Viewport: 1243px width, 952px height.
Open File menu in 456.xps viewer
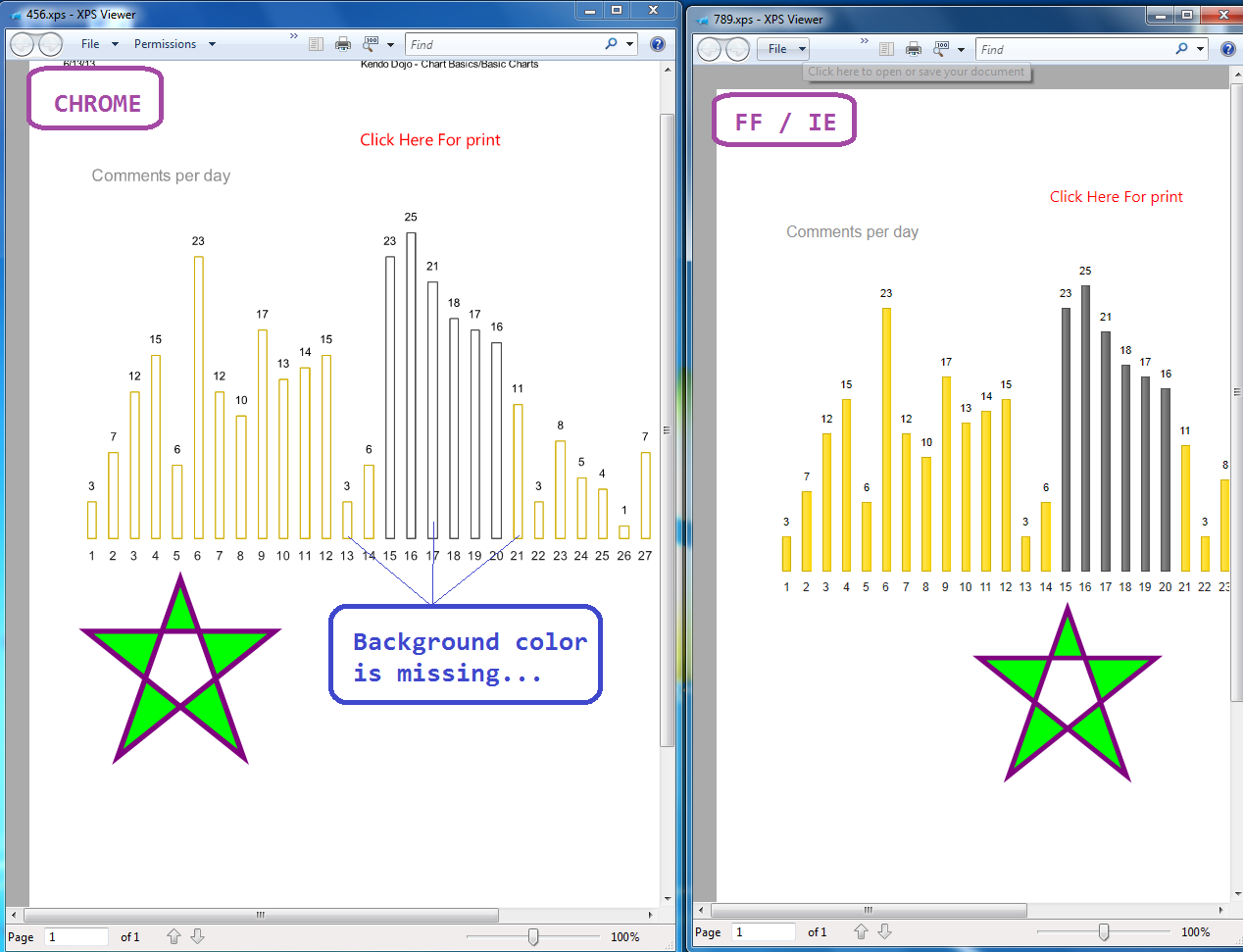99,44
